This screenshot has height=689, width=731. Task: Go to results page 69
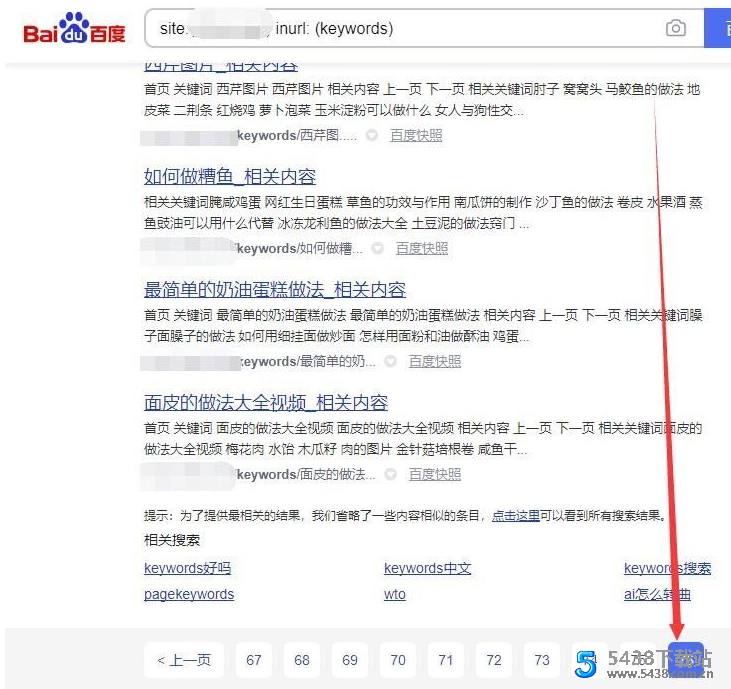(350, 660)
